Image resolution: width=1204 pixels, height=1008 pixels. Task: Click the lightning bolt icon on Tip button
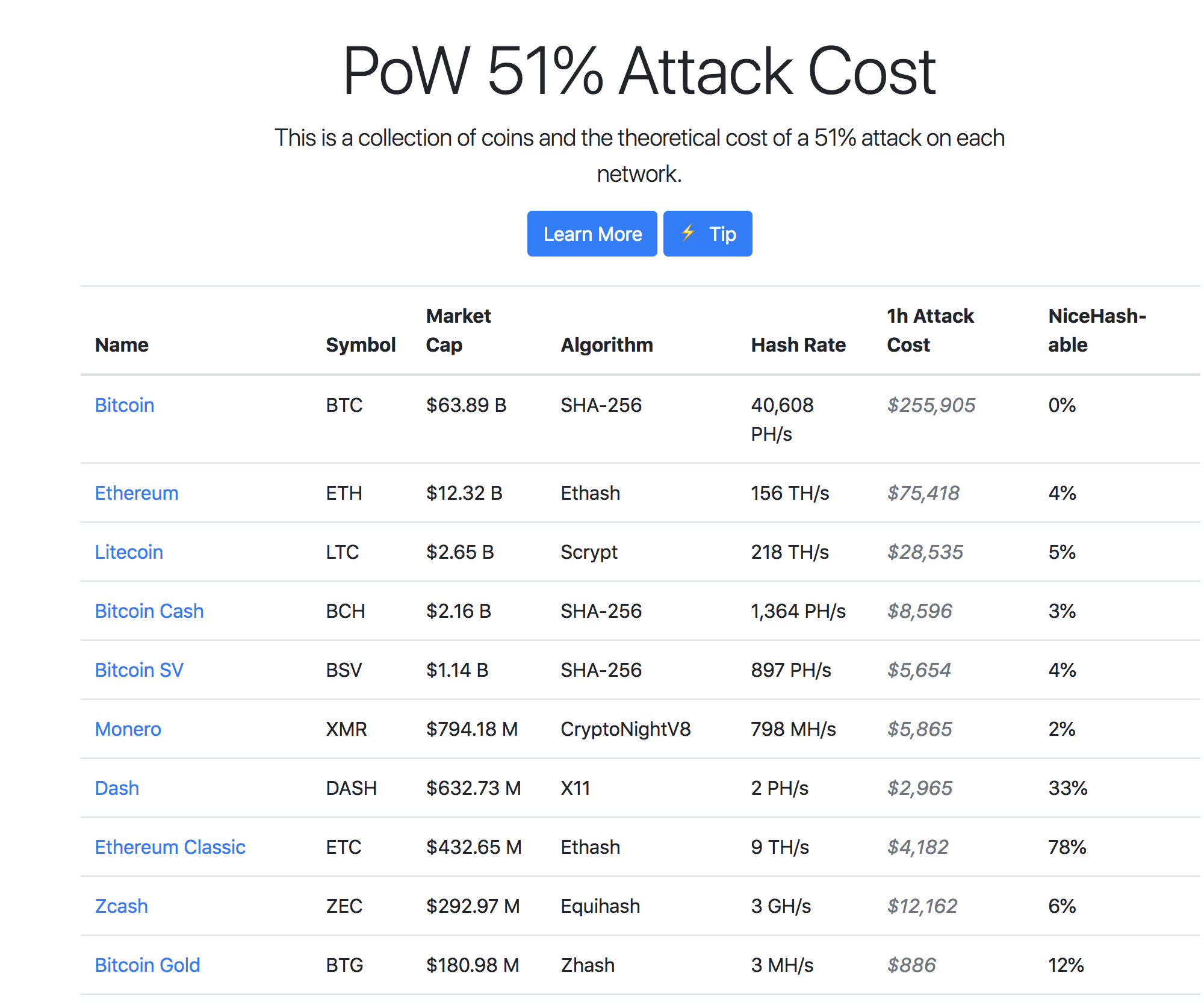(x=688, y=233)
